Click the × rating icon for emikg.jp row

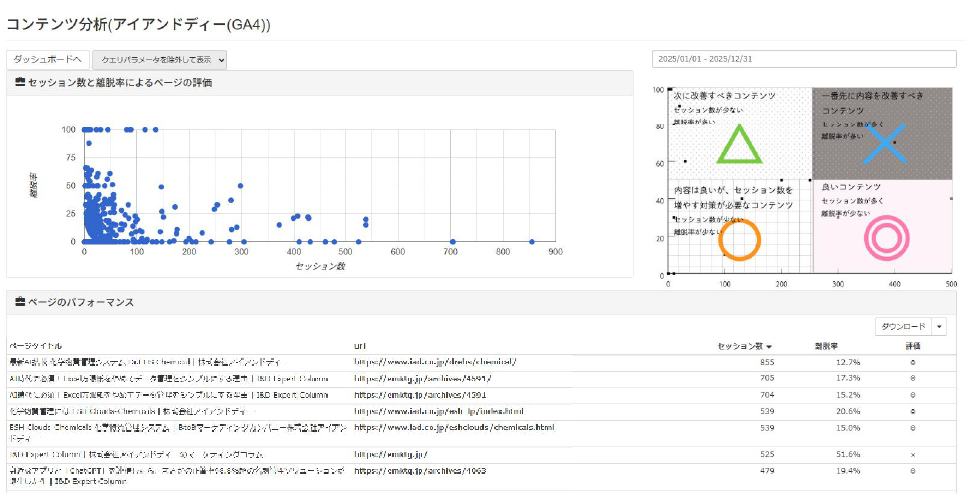(x=911, y=453)
